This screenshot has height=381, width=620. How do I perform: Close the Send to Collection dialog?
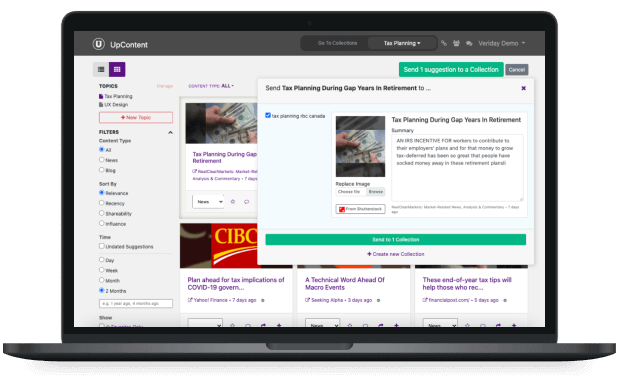(524, 88)
